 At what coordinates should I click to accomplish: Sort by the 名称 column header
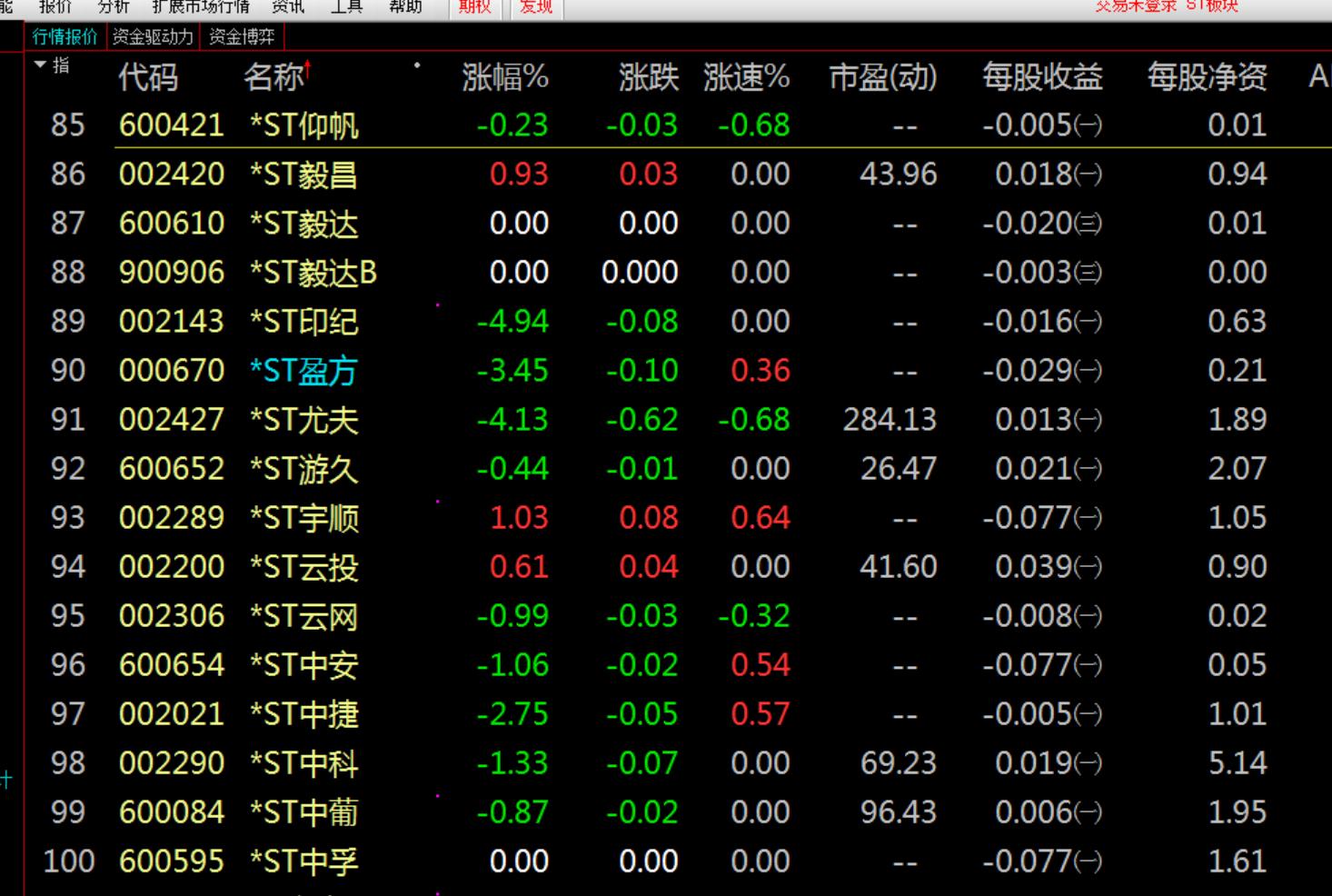[273, 77]
